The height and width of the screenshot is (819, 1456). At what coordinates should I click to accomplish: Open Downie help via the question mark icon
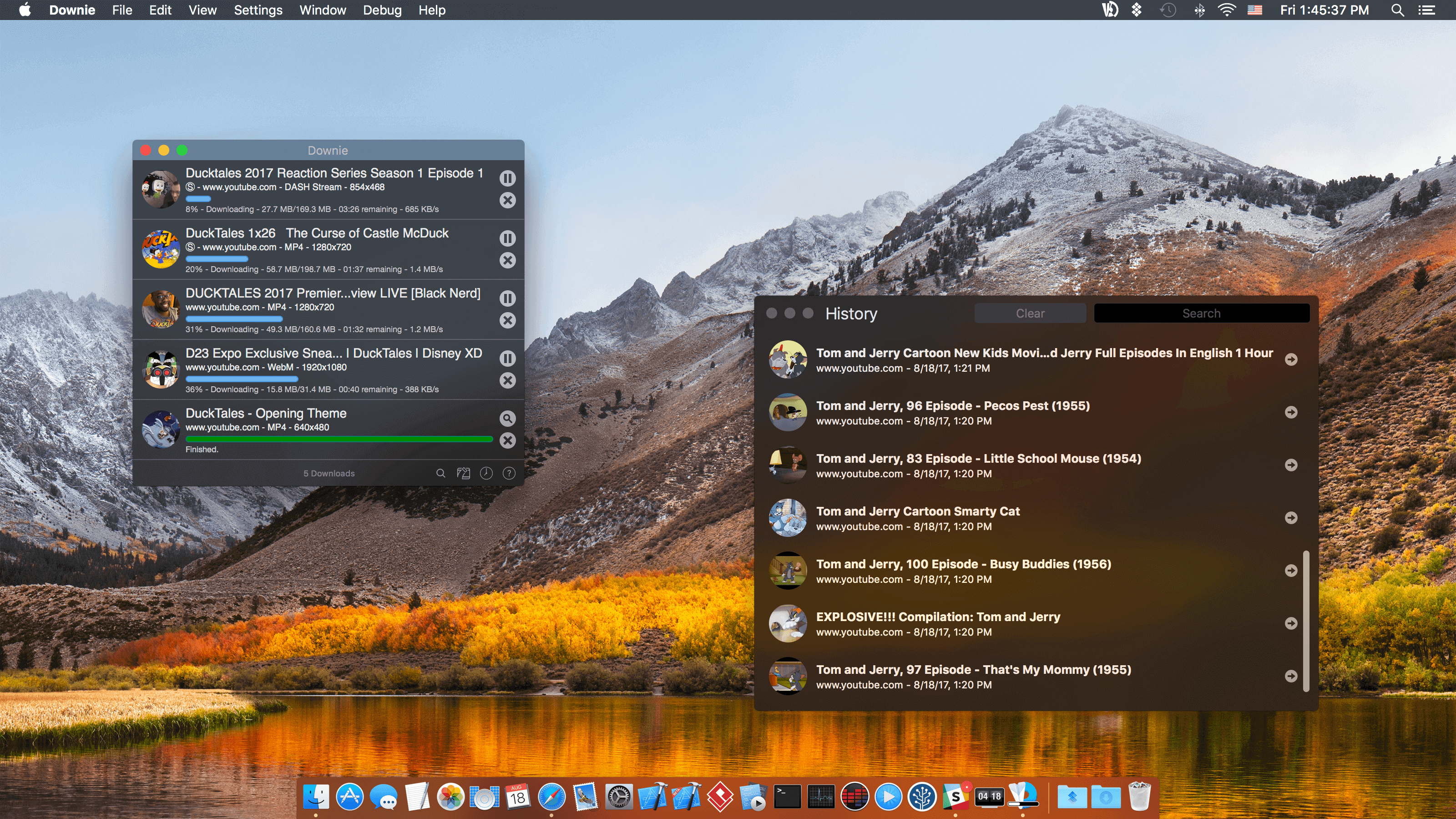[x=508, y=473]
